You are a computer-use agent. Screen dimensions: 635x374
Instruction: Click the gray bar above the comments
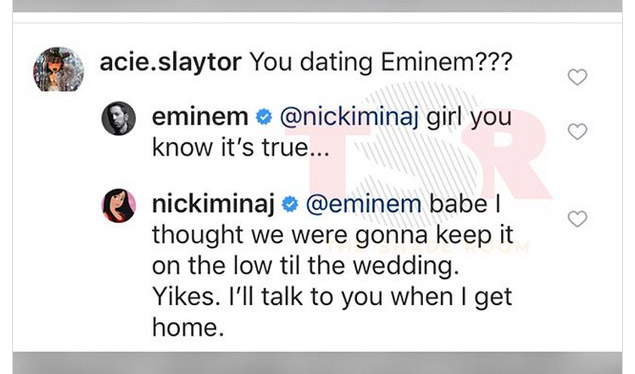[318, 6]
